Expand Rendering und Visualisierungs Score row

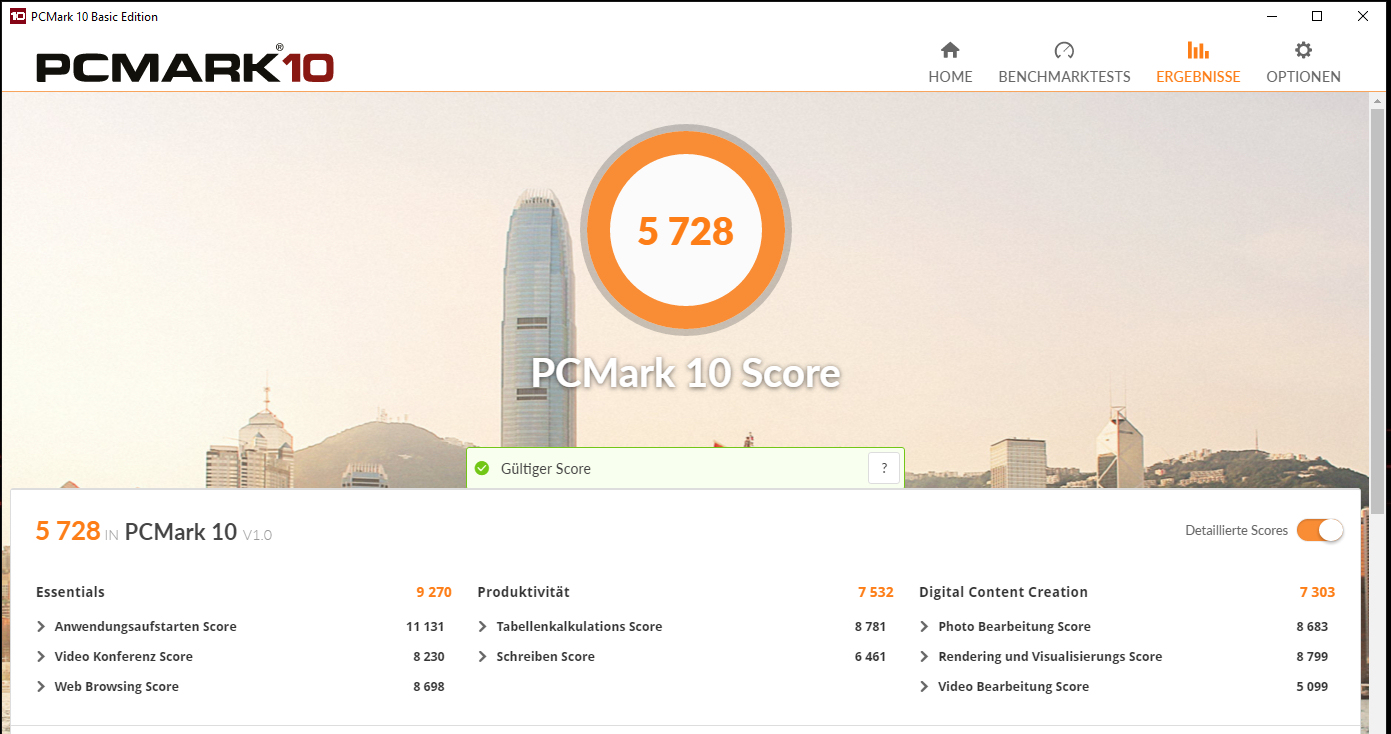[x=925, y=657]
